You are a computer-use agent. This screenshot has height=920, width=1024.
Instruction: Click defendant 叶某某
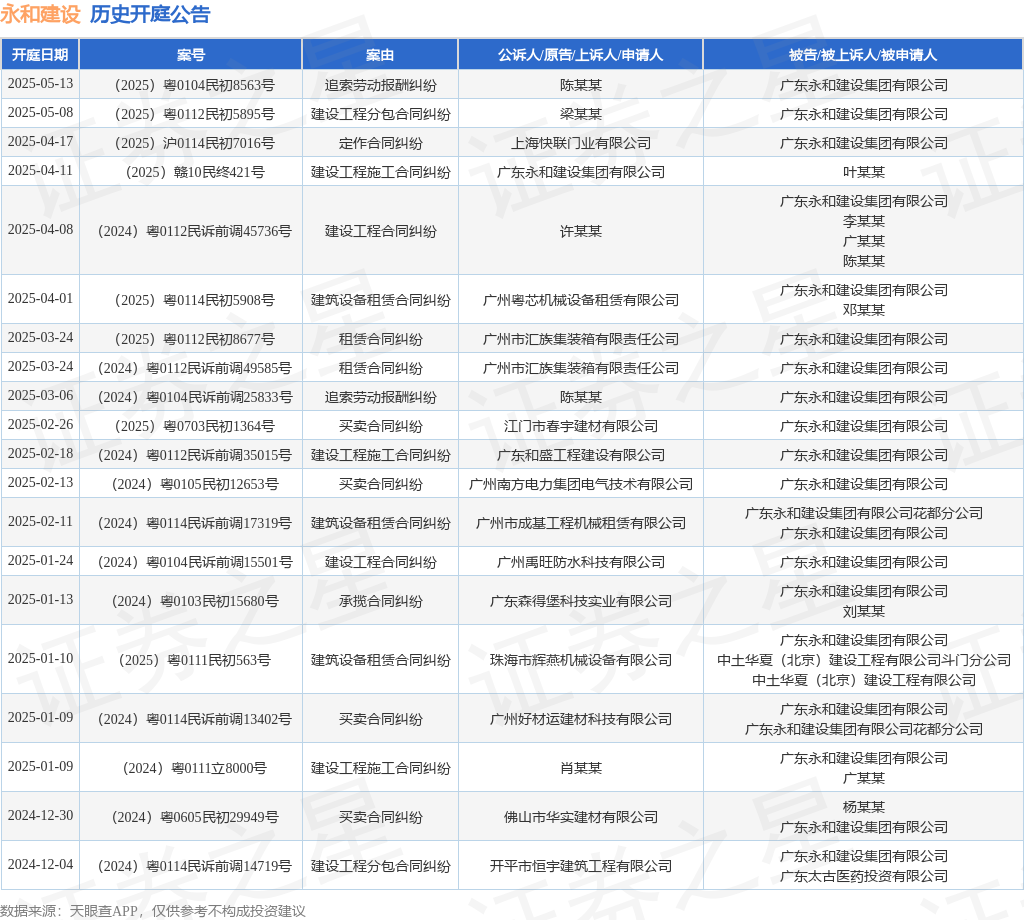863,172
